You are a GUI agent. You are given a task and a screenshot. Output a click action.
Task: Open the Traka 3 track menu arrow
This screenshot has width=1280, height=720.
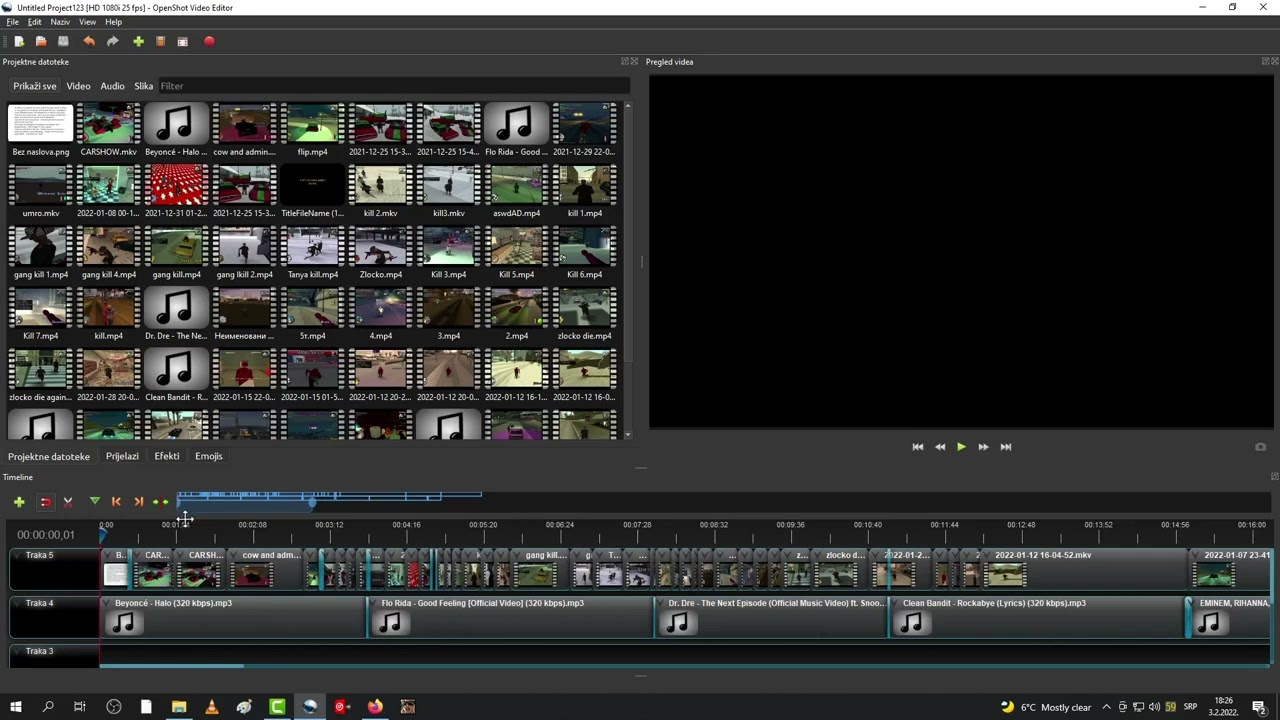tap(19, 651)
